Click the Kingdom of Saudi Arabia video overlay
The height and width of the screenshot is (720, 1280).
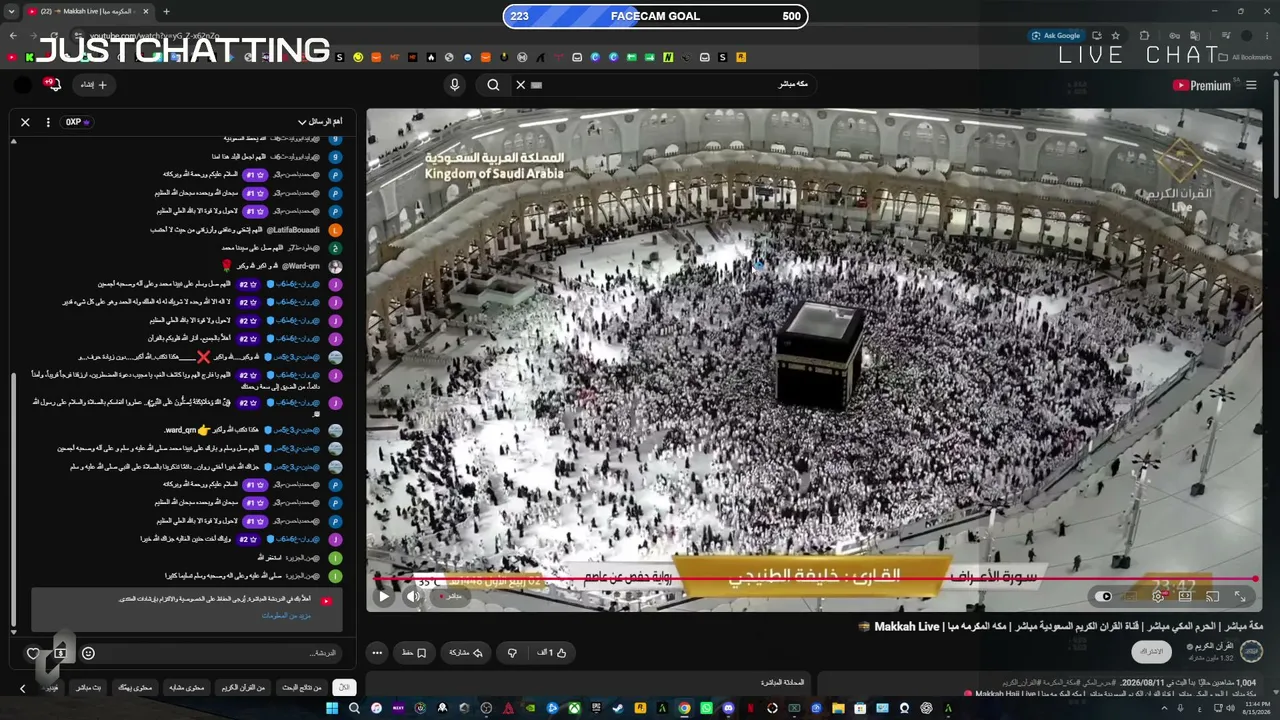pos(493,166)
